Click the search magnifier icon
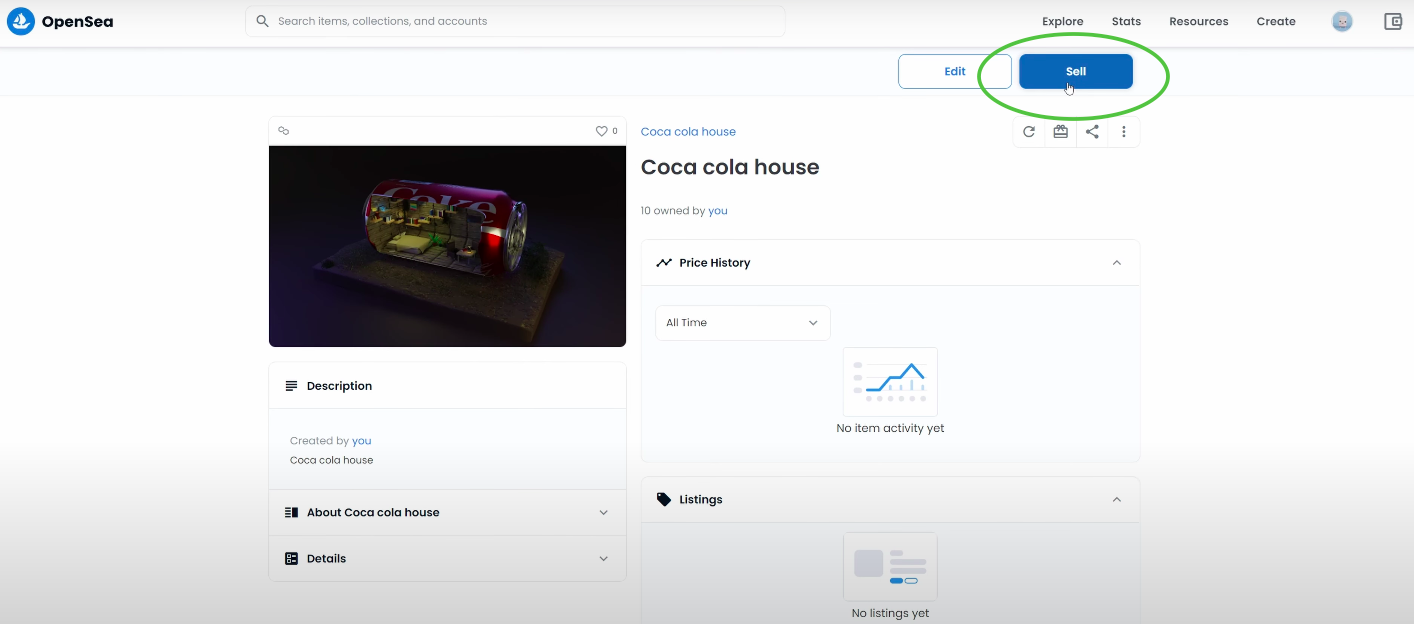 (x=262, y=21)
